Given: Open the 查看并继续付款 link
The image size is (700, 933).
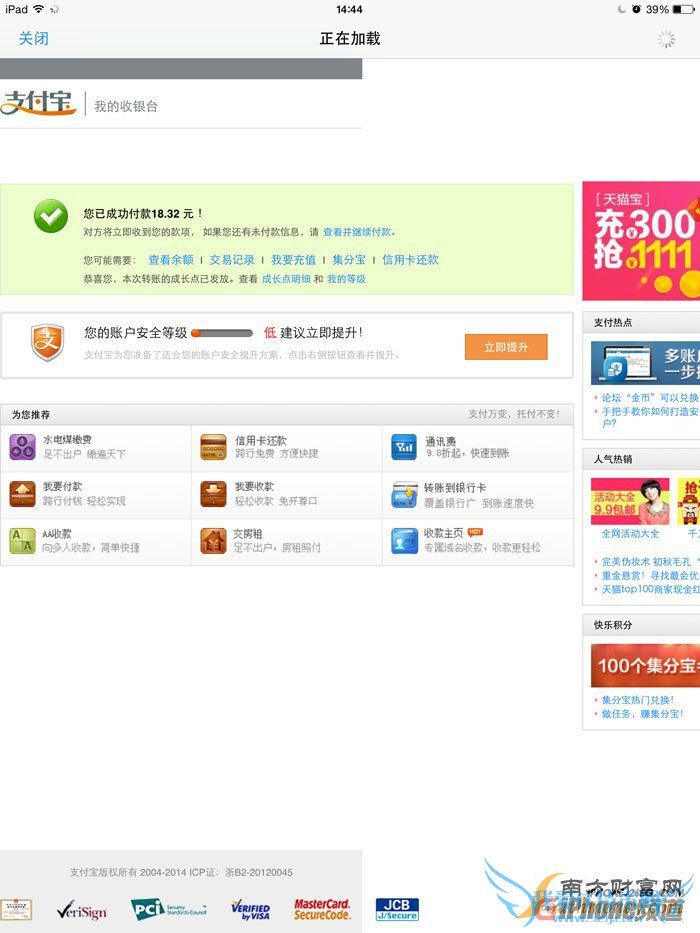Looking at the screenshot, I should point(359,232).
